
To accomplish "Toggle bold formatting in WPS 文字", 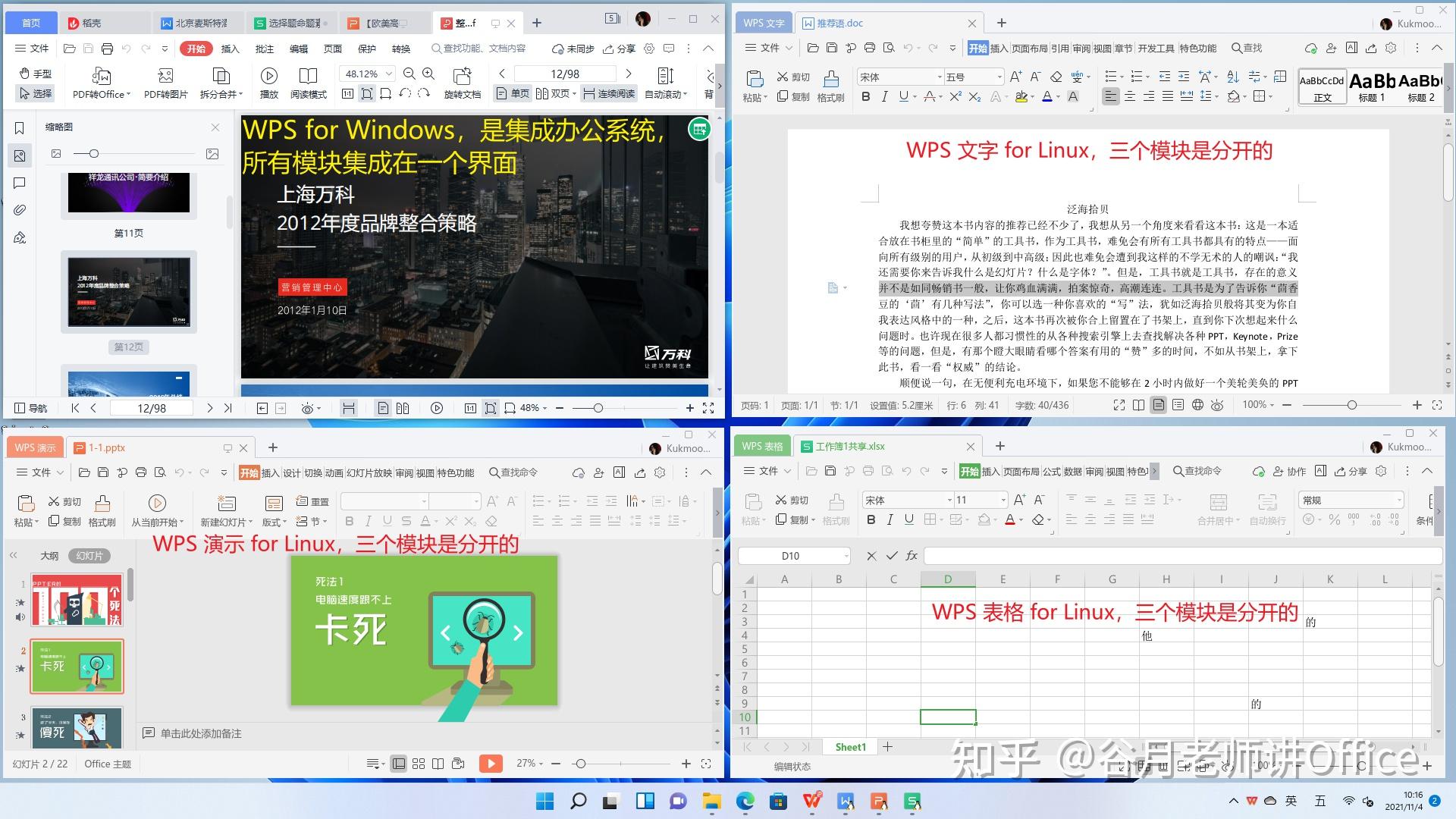I will coord(865,97).
